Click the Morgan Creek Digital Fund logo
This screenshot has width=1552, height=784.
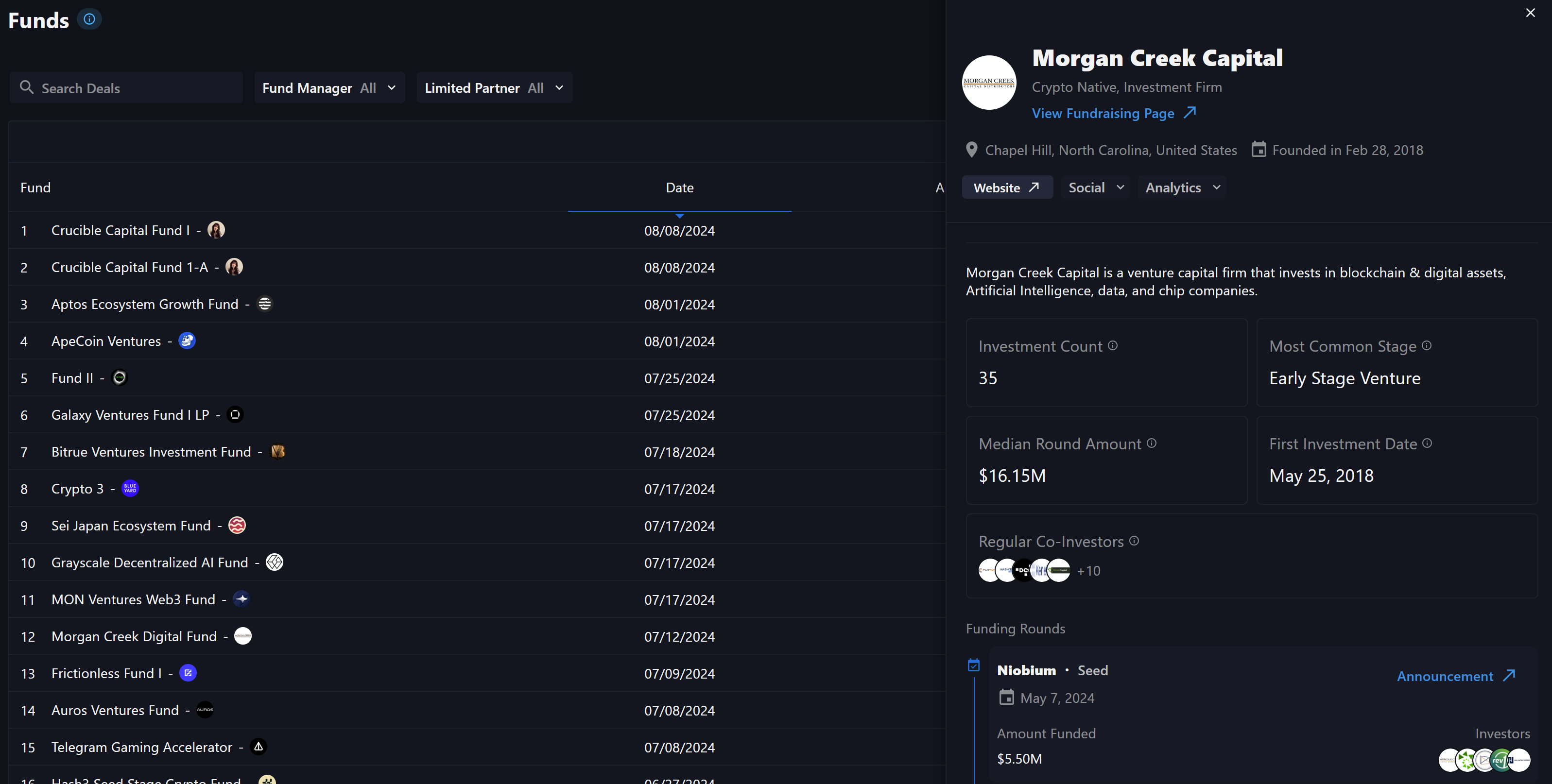[x=243, y=636]
